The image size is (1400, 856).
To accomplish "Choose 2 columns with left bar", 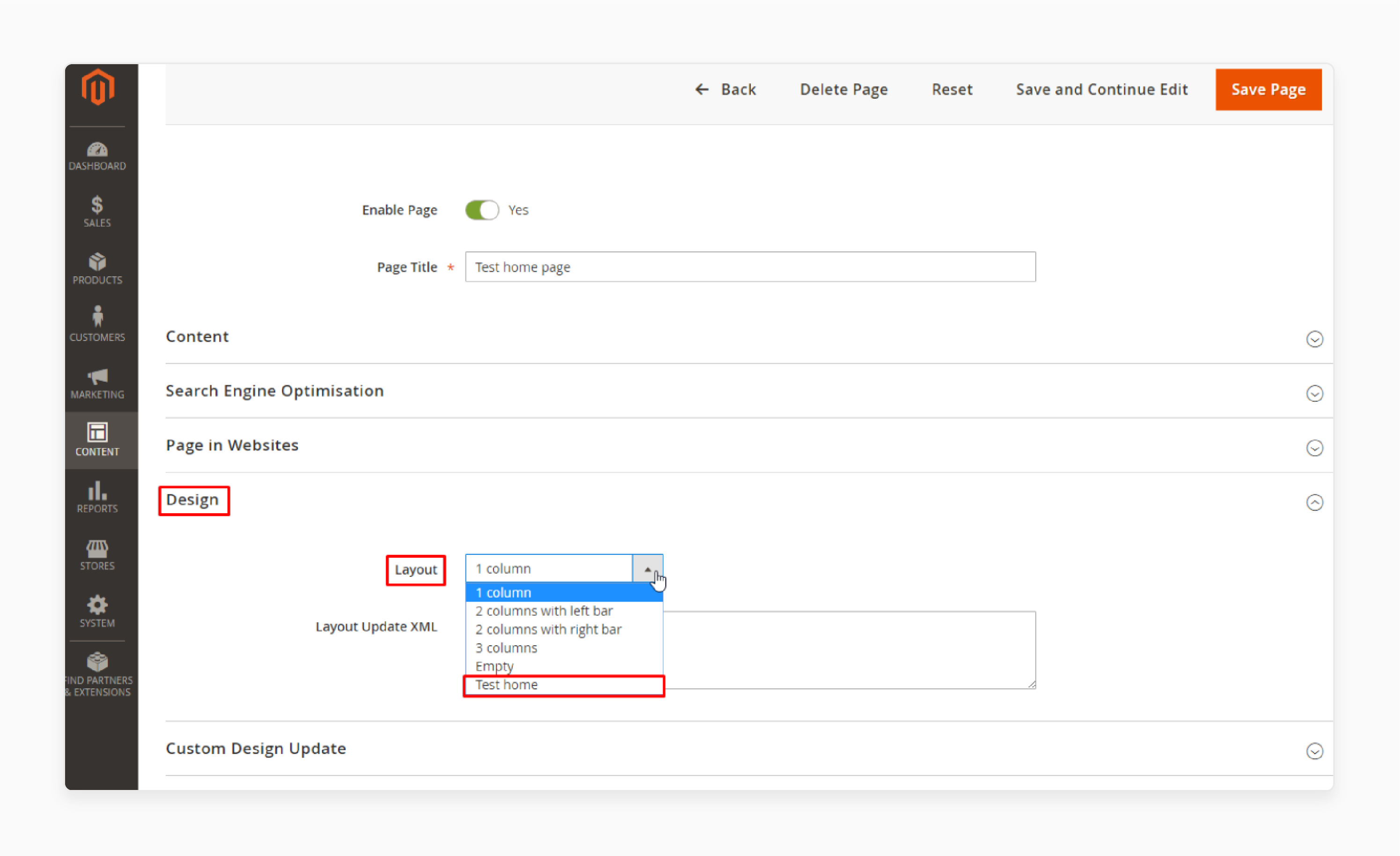I will point(564,611).
